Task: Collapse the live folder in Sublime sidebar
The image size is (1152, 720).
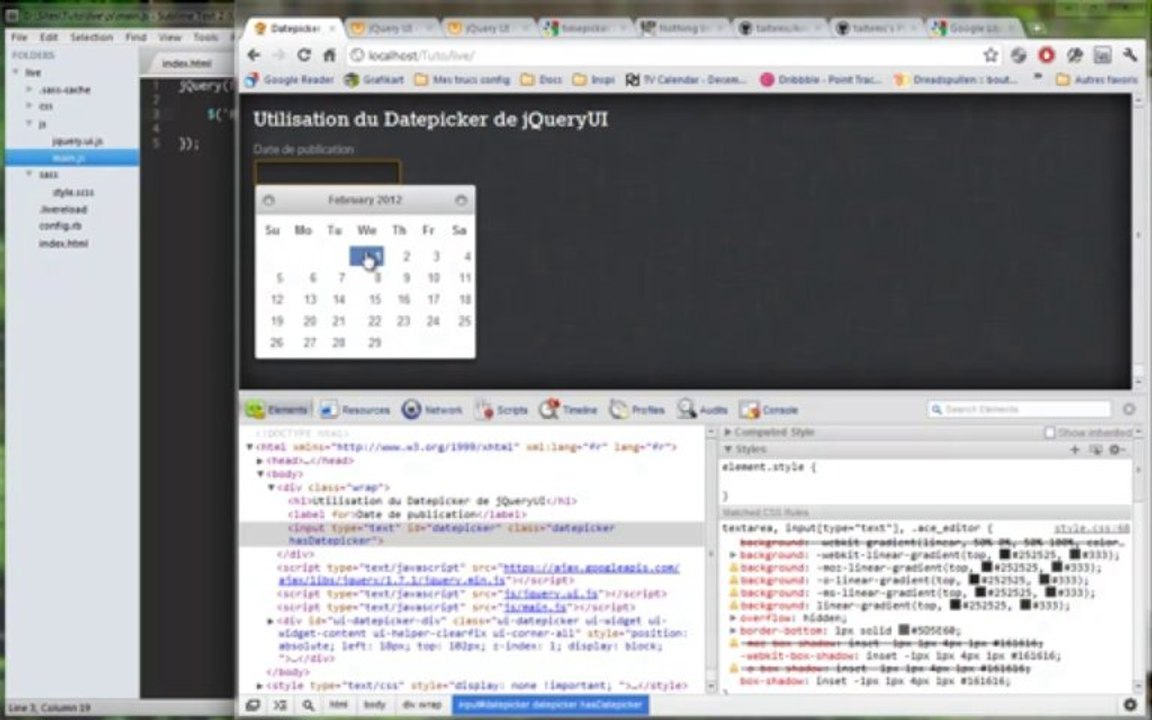Action: coord(16,73)
